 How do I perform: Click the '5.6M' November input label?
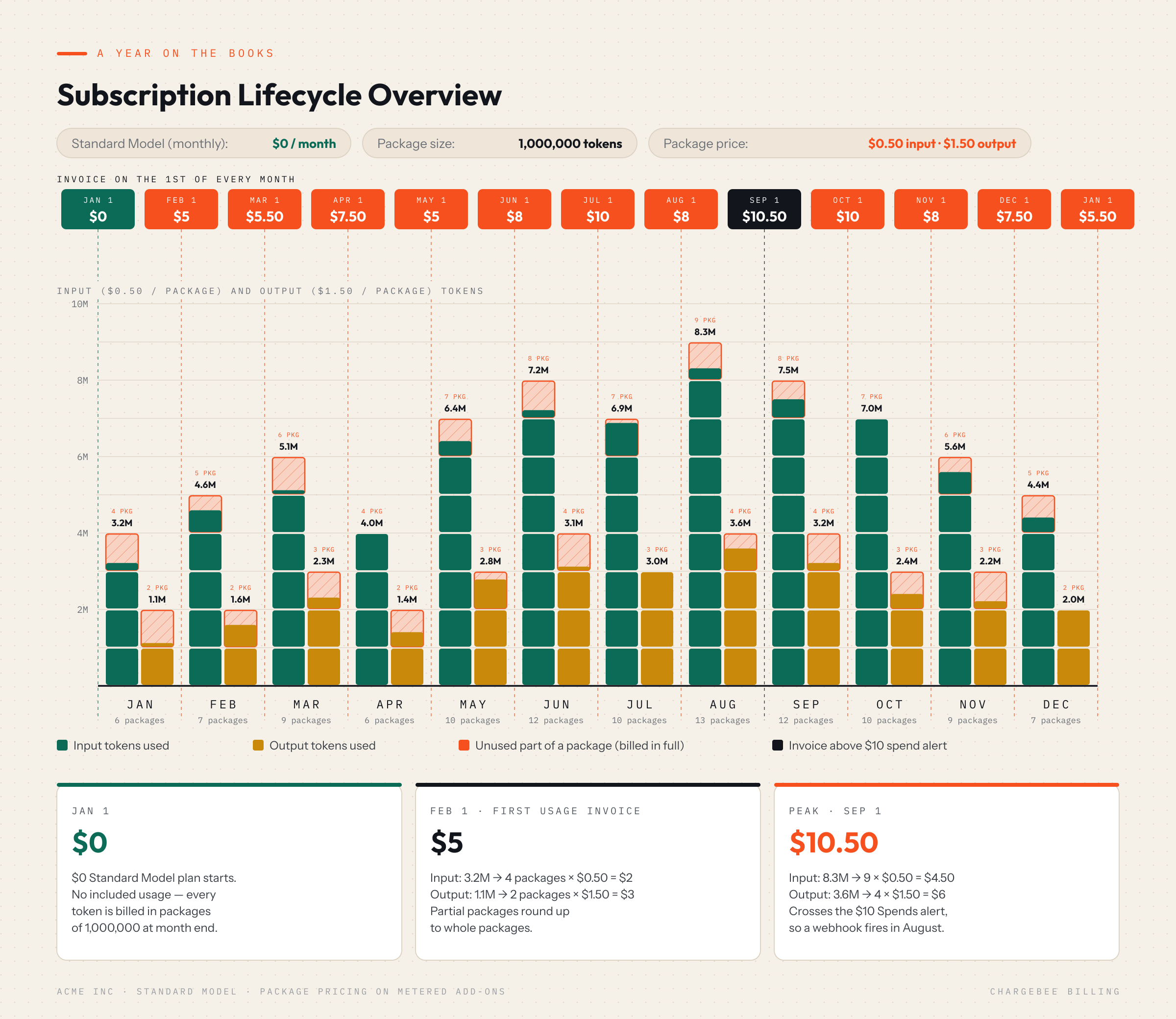(x=955, y=446)
